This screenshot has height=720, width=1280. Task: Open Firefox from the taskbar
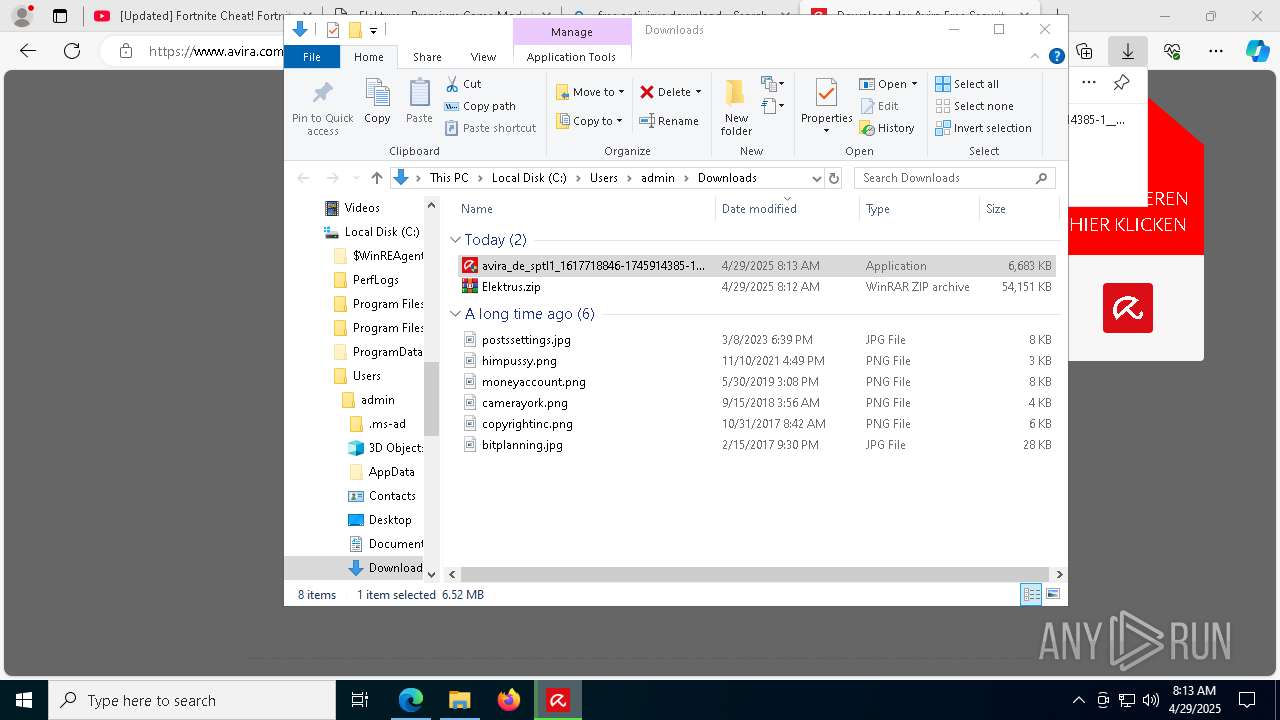pos(509,700)
